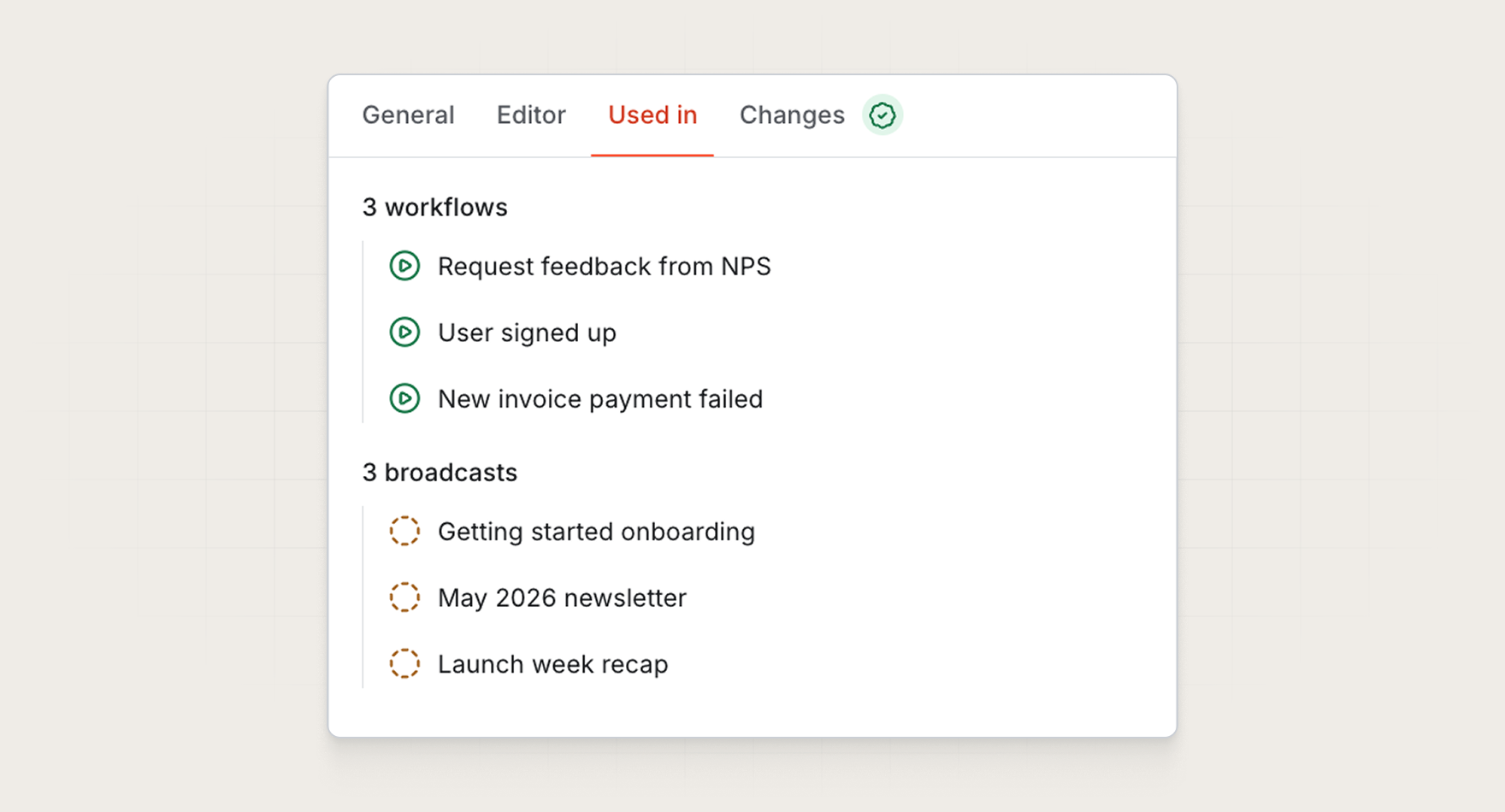Viewport: 1505px width, 812px height.
Task: Open the Launch week recap broadcast
Action: pyautogui.click(x=552, y=664)
